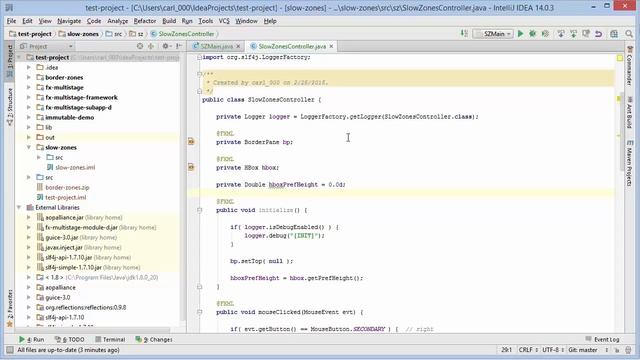
Task: Select border-zones.zip in project tree
Action: tap(67, 187)
